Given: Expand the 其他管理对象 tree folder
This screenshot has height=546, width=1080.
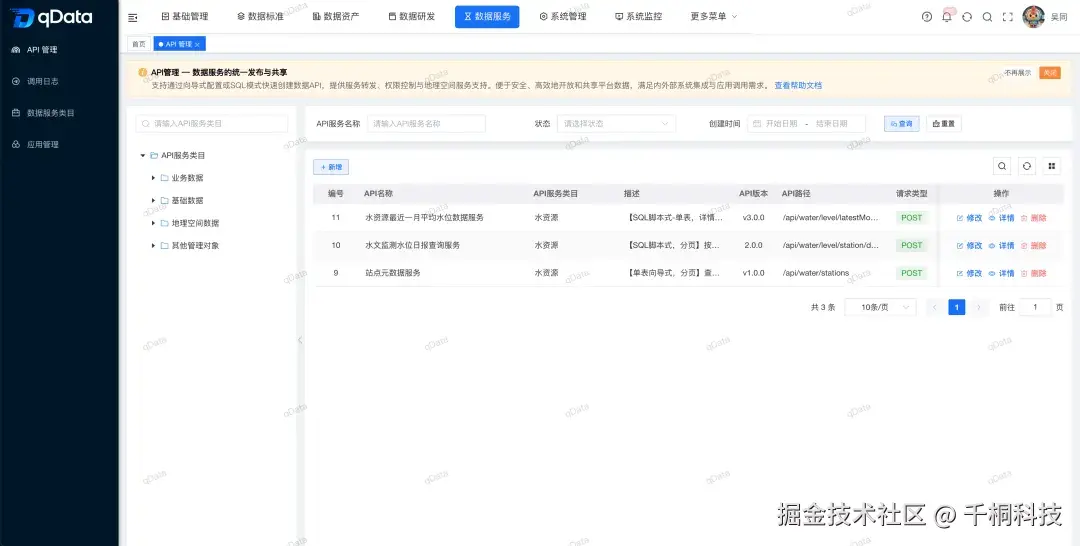Looking at the screenshot, I should (x=154, y=245).
